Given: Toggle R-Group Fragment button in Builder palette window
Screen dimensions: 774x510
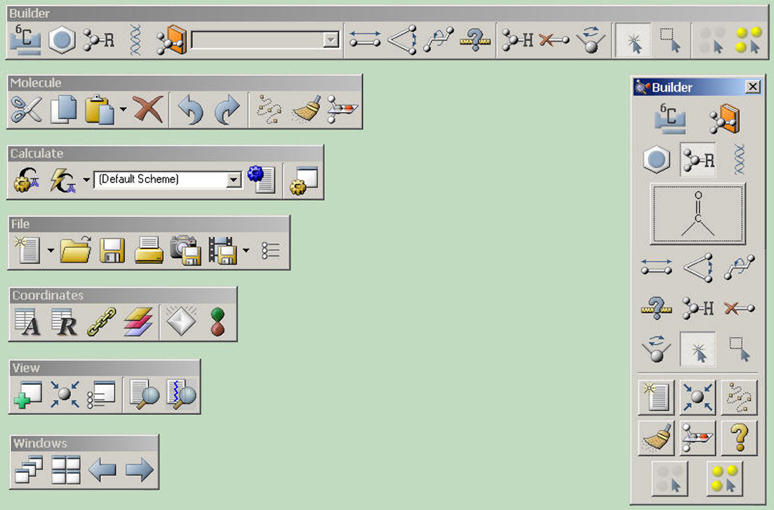Looking at the screenshot, I should click(x=698, y=159).
